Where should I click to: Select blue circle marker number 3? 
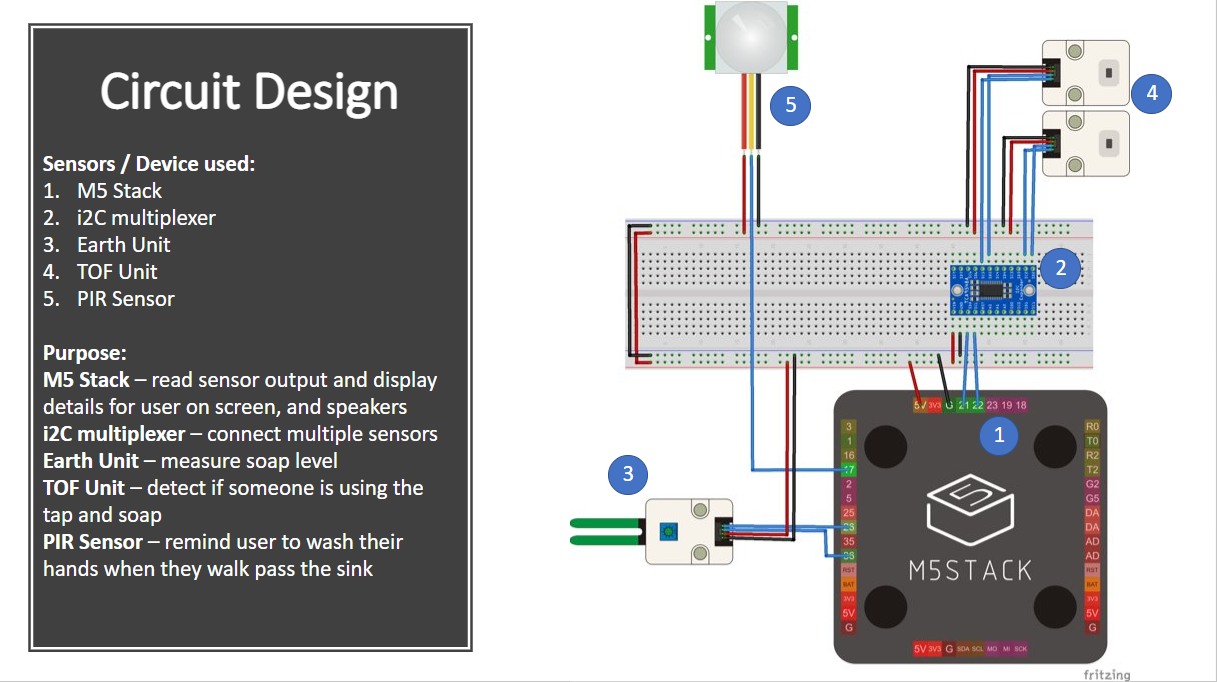pyautogui.click(x=628, y=474)
